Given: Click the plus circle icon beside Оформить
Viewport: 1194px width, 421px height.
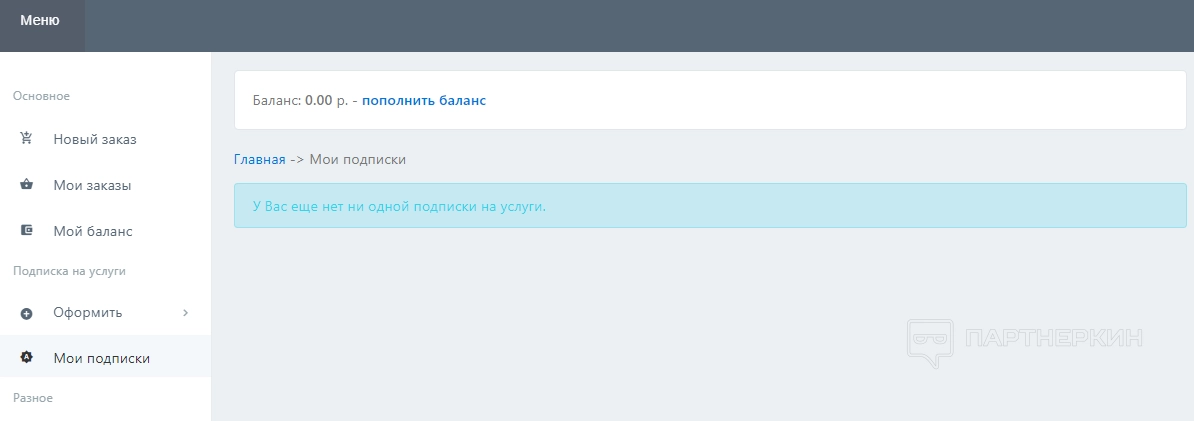Looking at the screenshot, I should coord(27,313).
